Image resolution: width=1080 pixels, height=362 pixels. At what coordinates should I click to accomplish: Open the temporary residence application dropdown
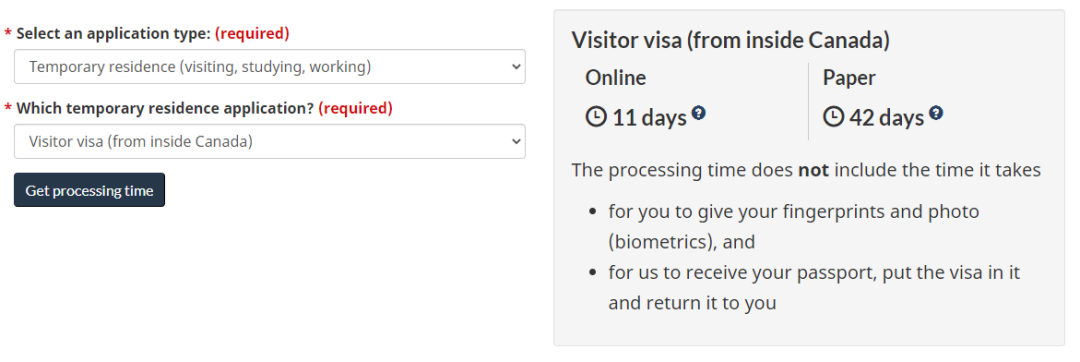[269, 142]
